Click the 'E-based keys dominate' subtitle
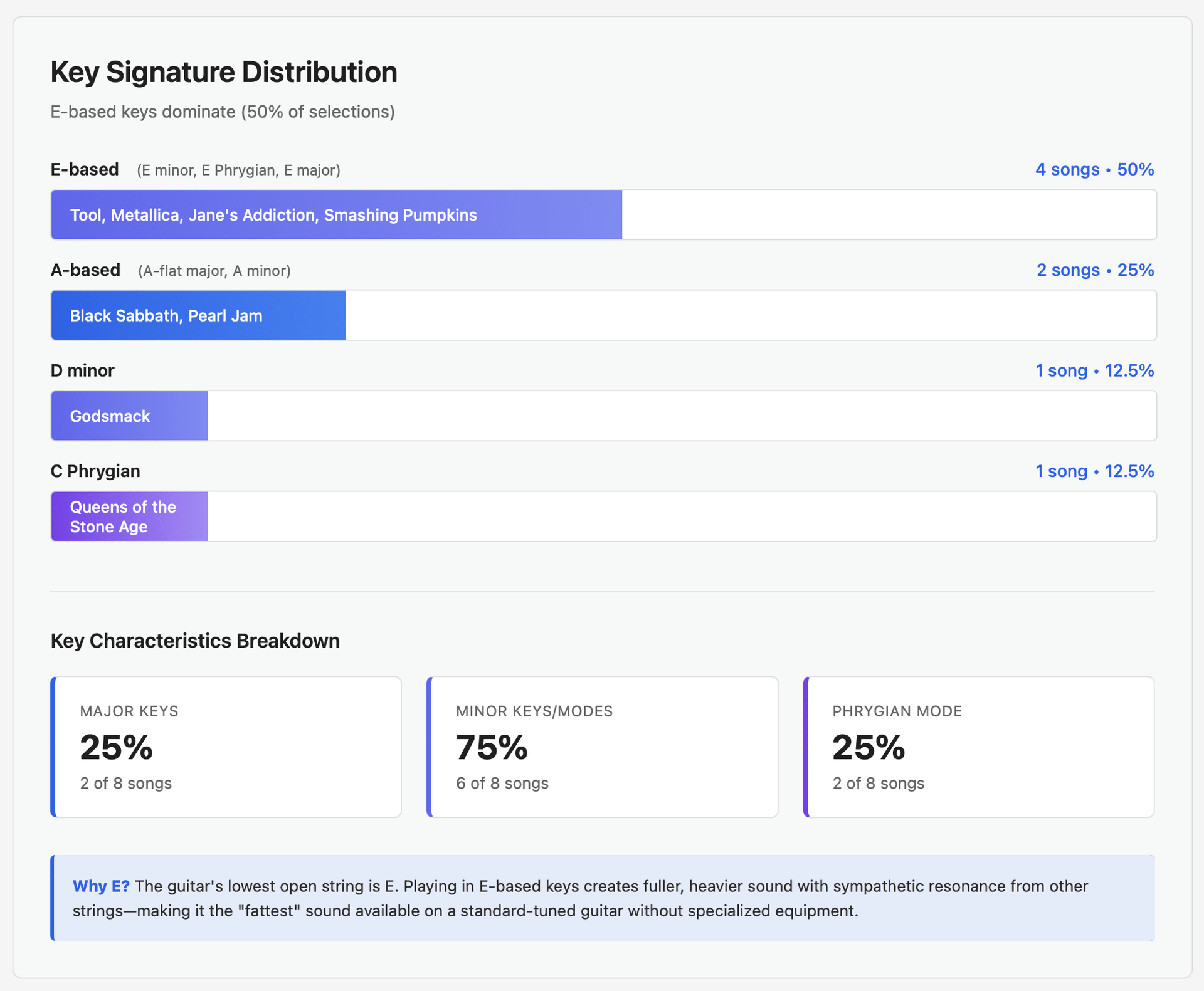The width and height of the screenshot is (1204, 991). pos(223,112)
